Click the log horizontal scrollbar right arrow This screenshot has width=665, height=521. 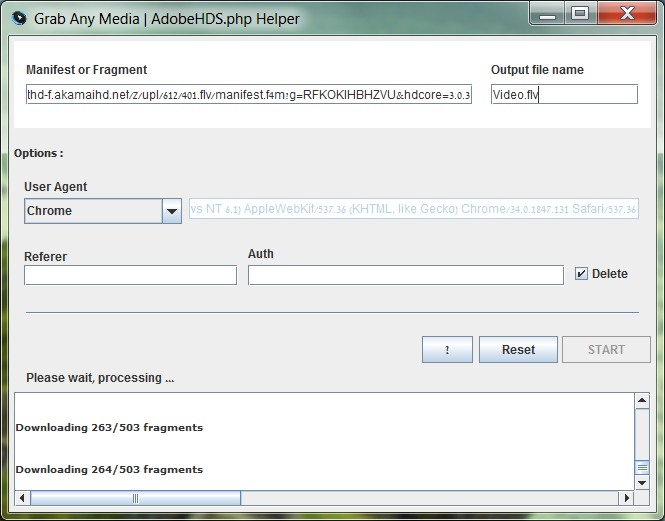click(x=626, y=498)
